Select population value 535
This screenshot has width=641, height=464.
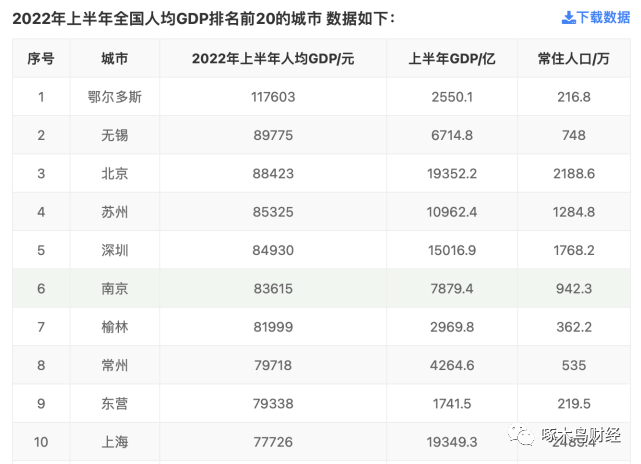[574, 365]
